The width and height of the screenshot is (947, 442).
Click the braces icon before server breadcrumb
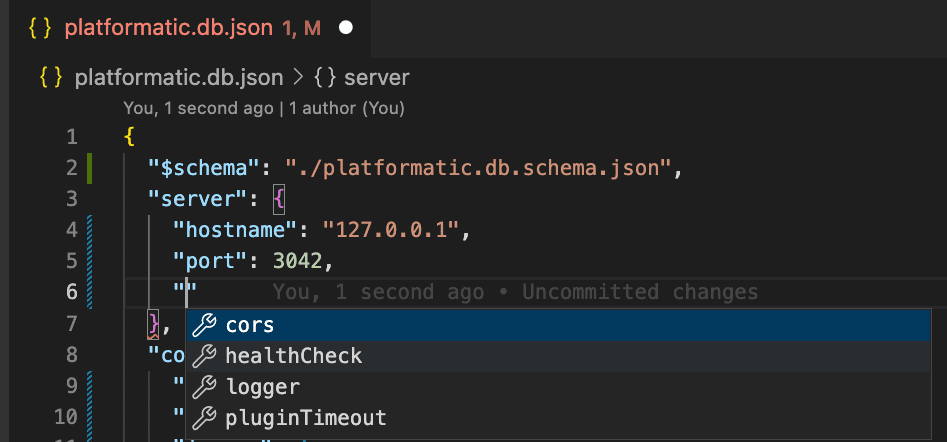tap(326, 77)
